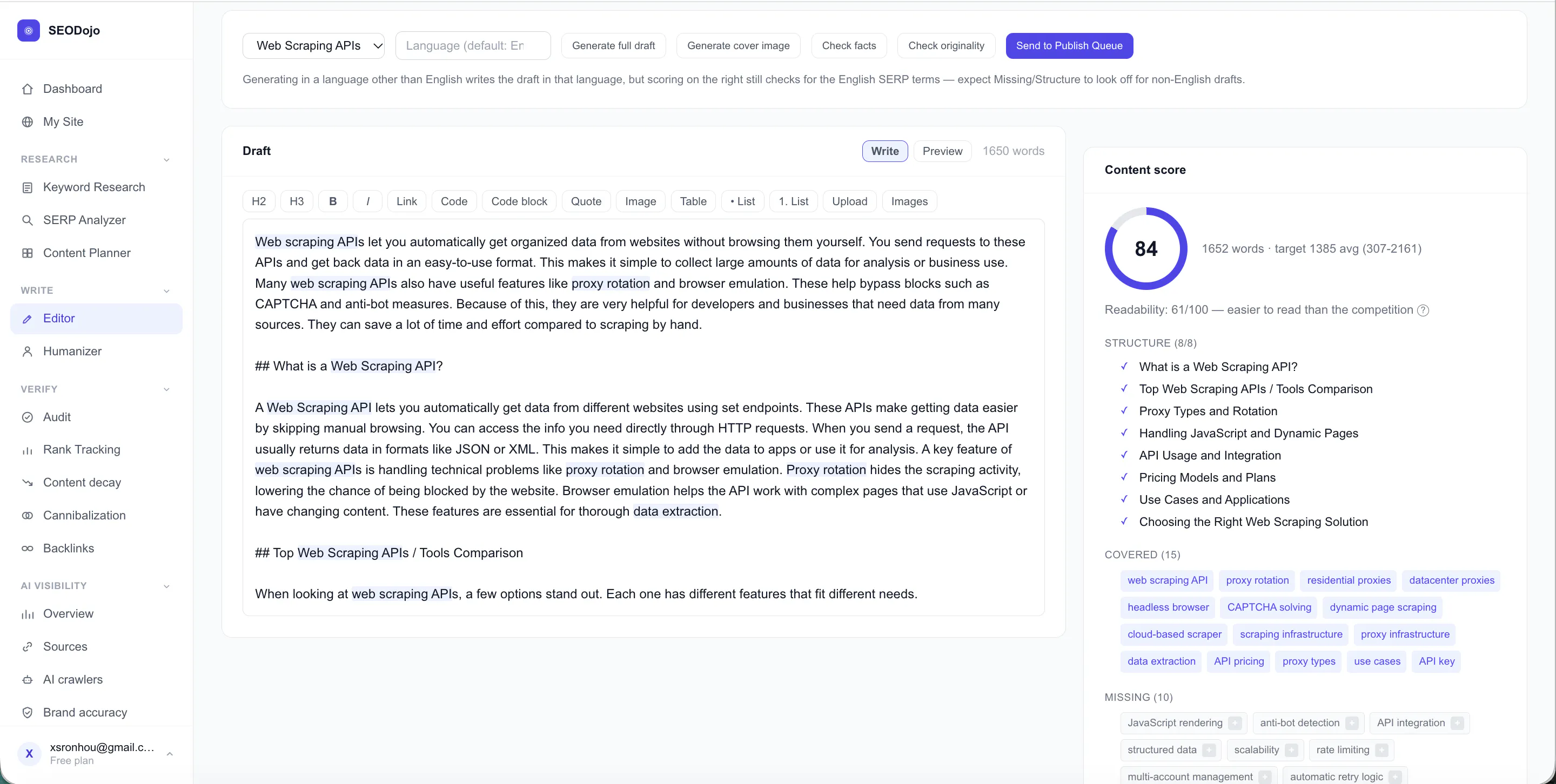
Task: Click Send to Publish Queue button
Action: [1069, 46]
